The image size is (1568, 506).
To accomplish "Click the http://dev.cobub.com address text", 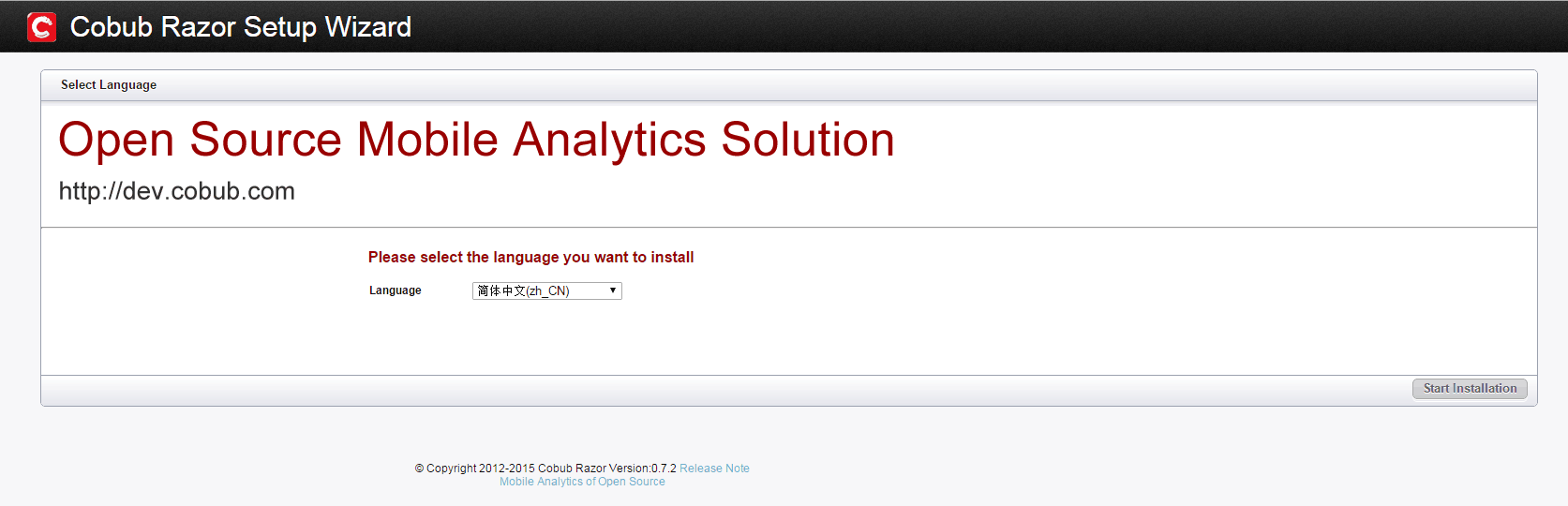I will [177, 191].
